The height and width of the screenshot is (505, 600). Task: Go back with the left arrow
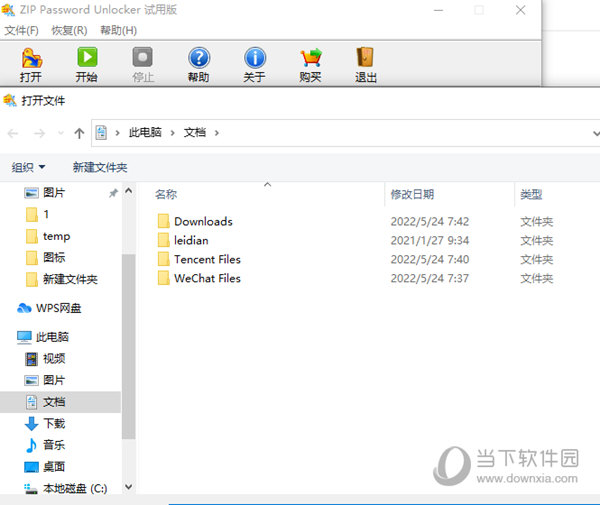(x=13, y=133)
